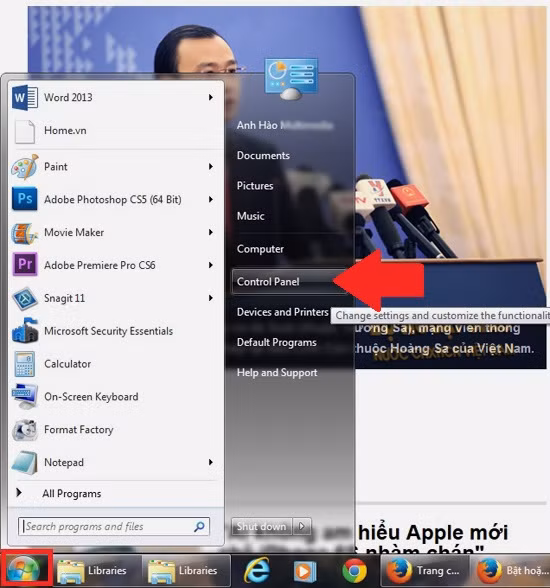
Task: Launch Word 2013 by its label
Action: 68,98
